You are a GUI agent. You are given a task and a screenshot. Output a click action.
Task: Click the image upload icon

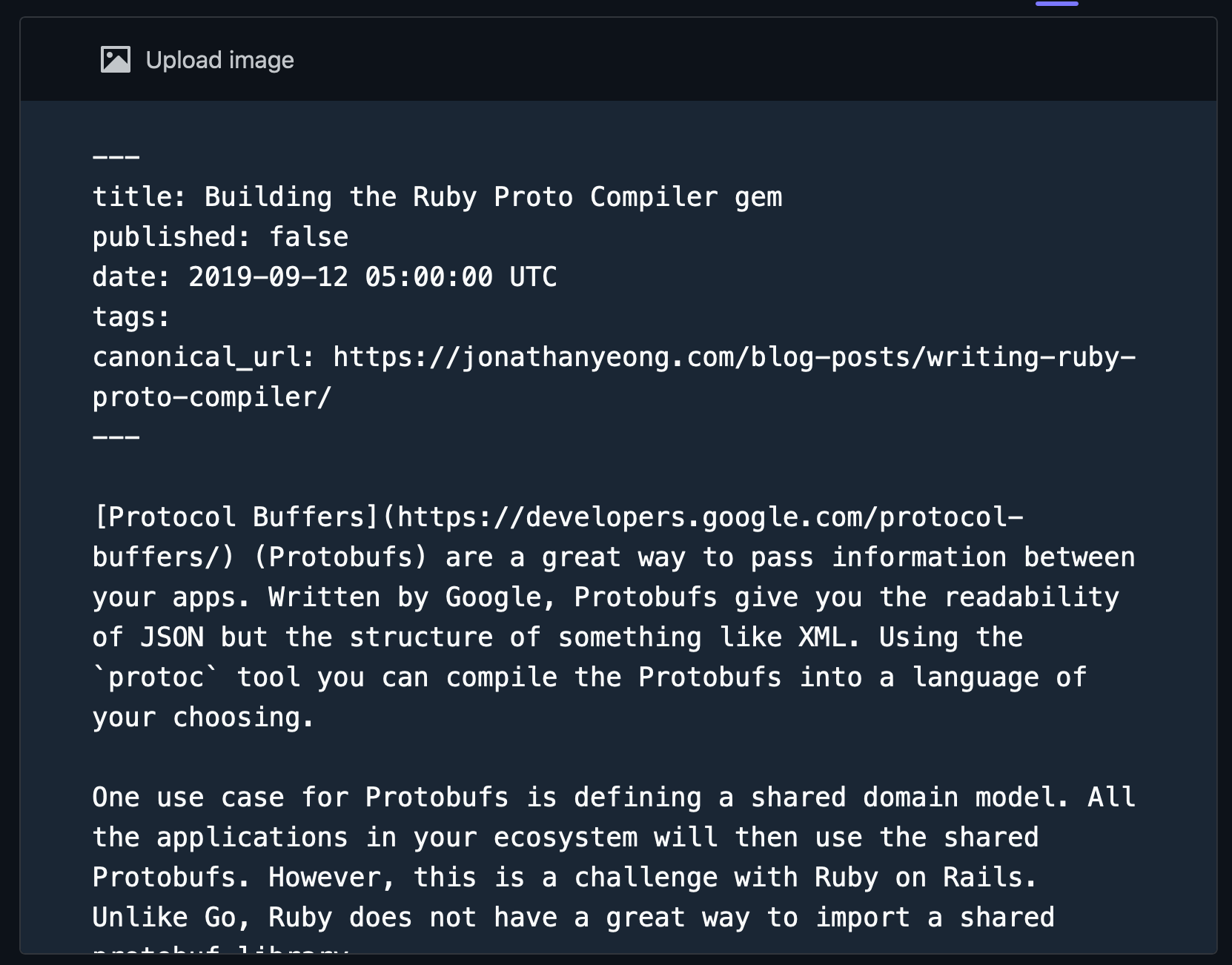point(115,59)
